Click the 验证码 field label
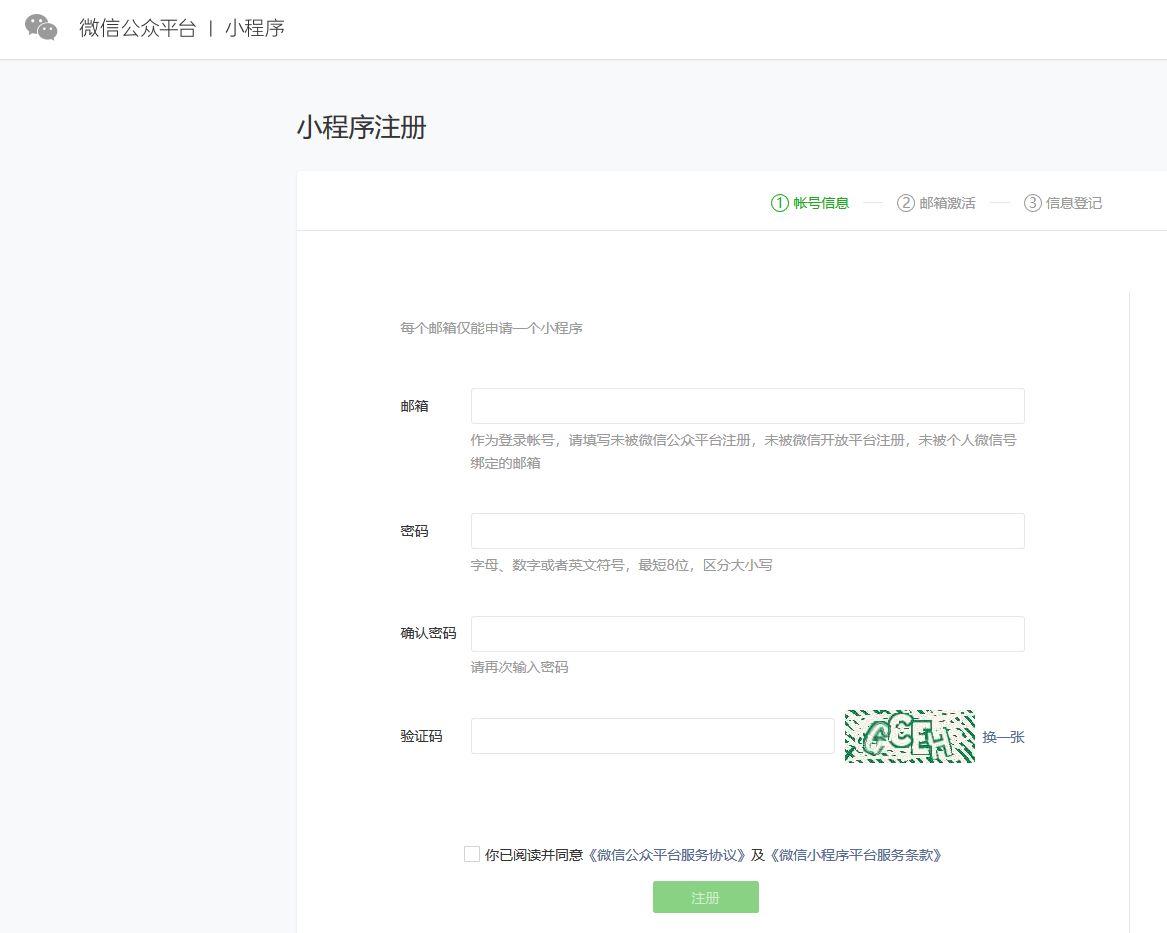Image resolution: width=1167 pixels, height=933 pixels. [421, 737]
